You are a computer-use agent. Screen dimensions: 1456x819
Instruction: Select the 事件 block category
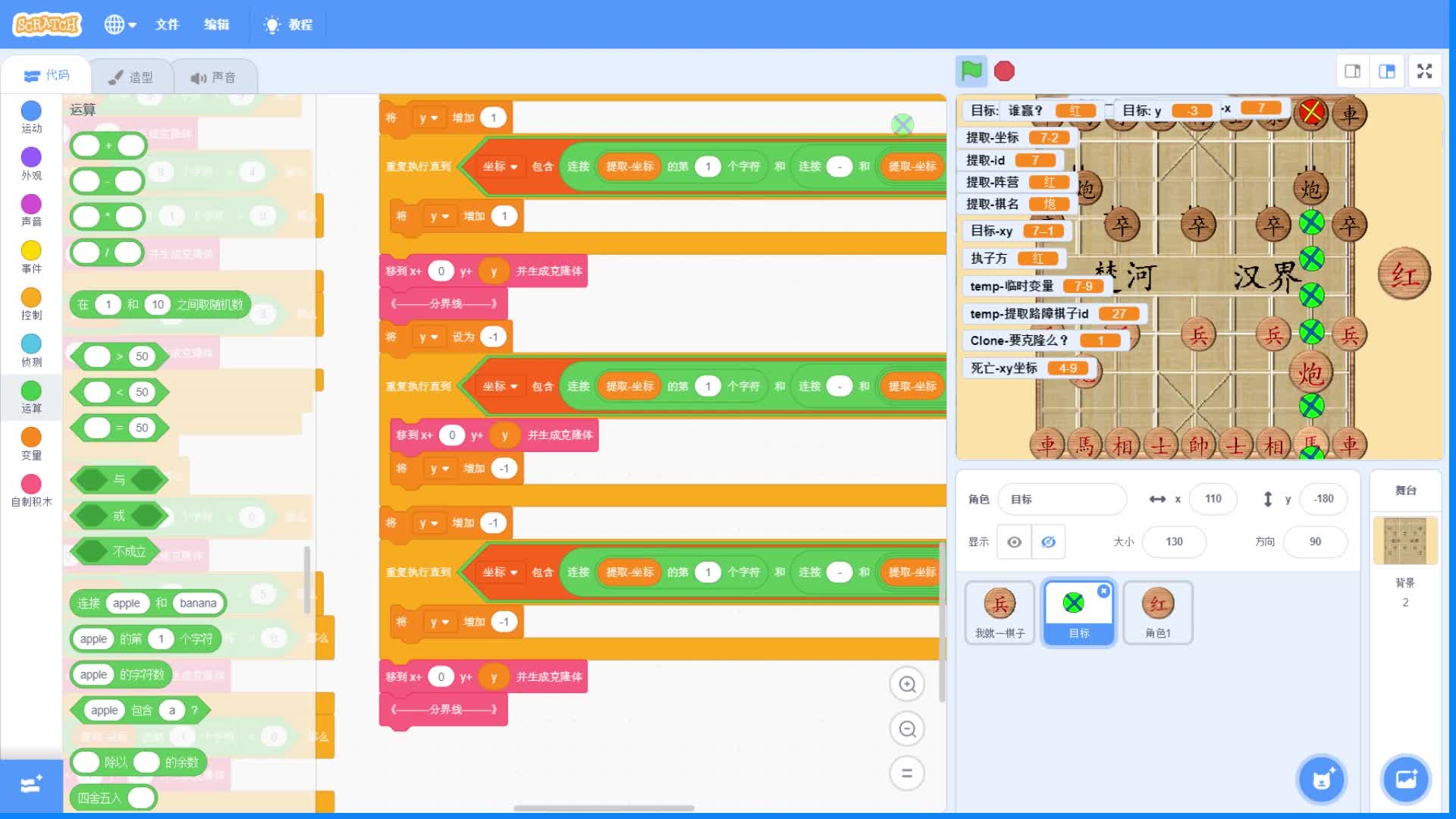pyautogui.click(x=31, y=257)
